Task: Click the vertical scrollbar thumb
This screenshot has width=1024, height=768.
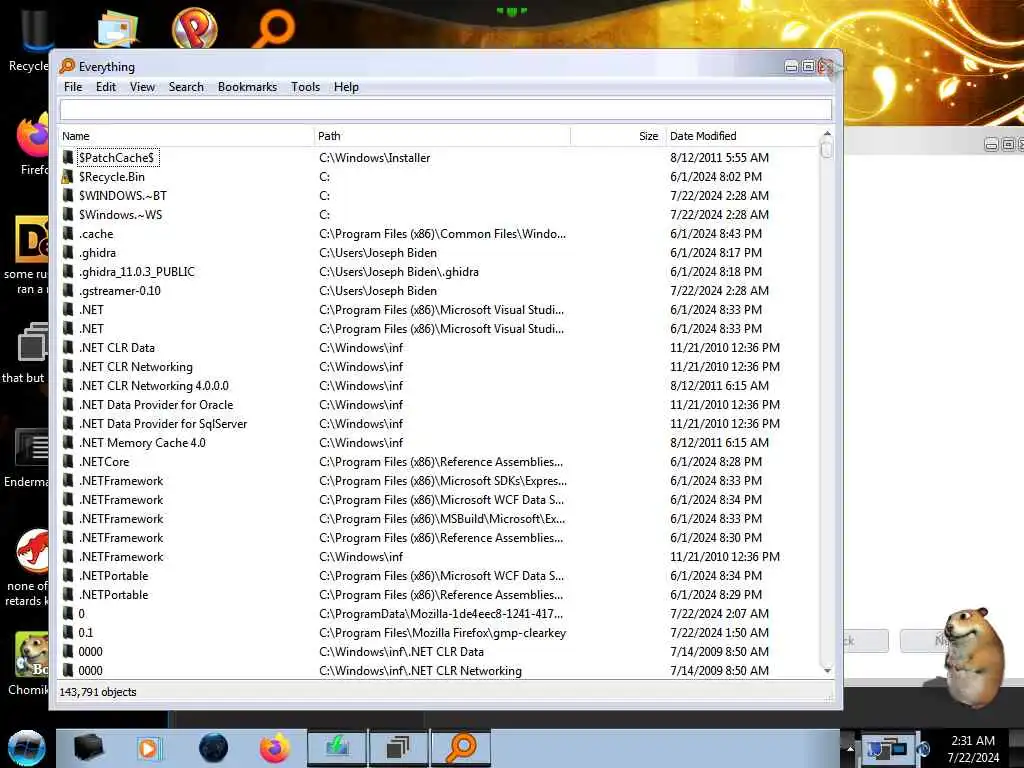Action: tap(827, 150)
